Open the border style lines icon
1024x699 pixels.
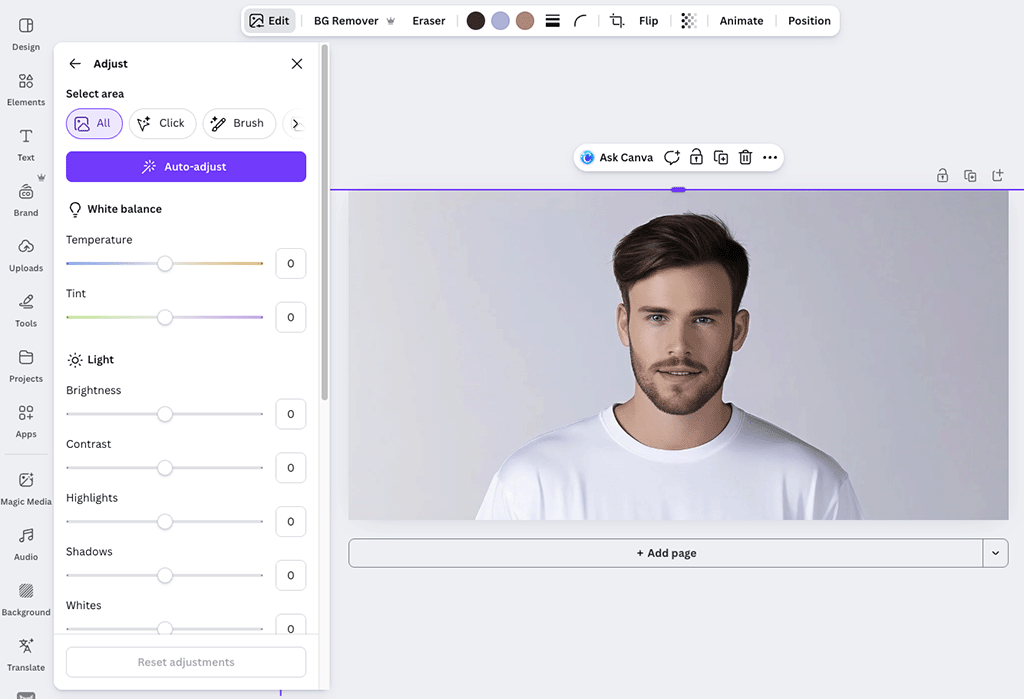(x=552, y=21)
